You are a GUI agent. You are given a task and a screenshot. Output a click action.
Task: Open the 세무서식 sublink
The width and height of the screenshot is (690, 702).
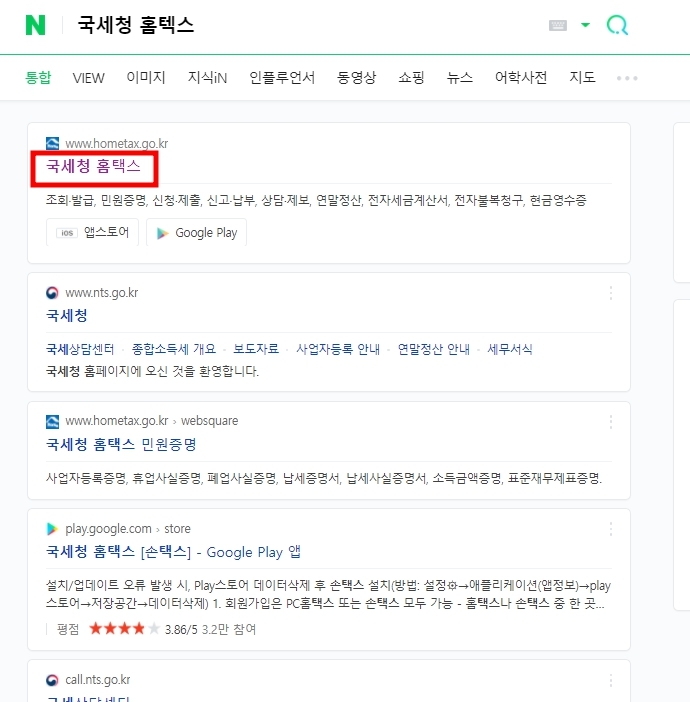tap(510, 349)
